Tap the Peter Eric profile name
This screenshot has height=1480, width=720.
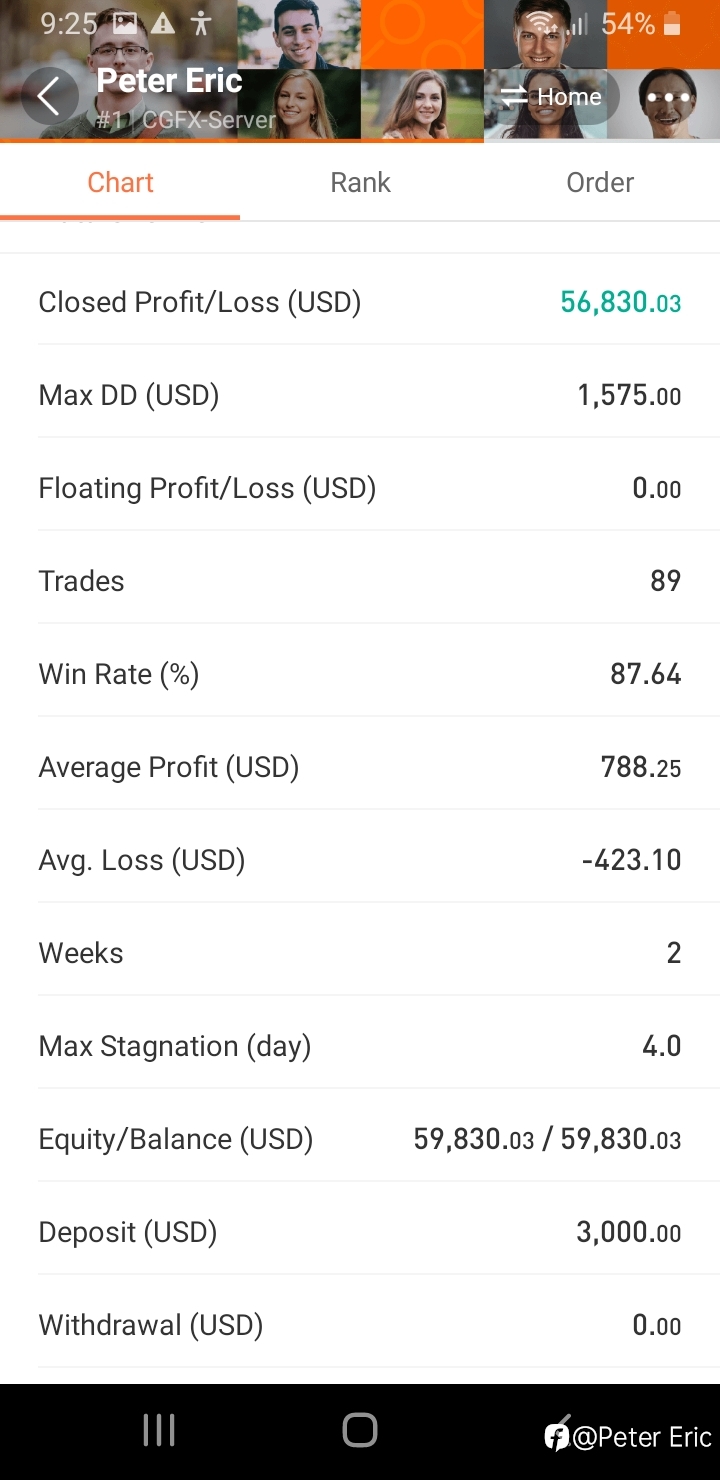pos(169,80)
